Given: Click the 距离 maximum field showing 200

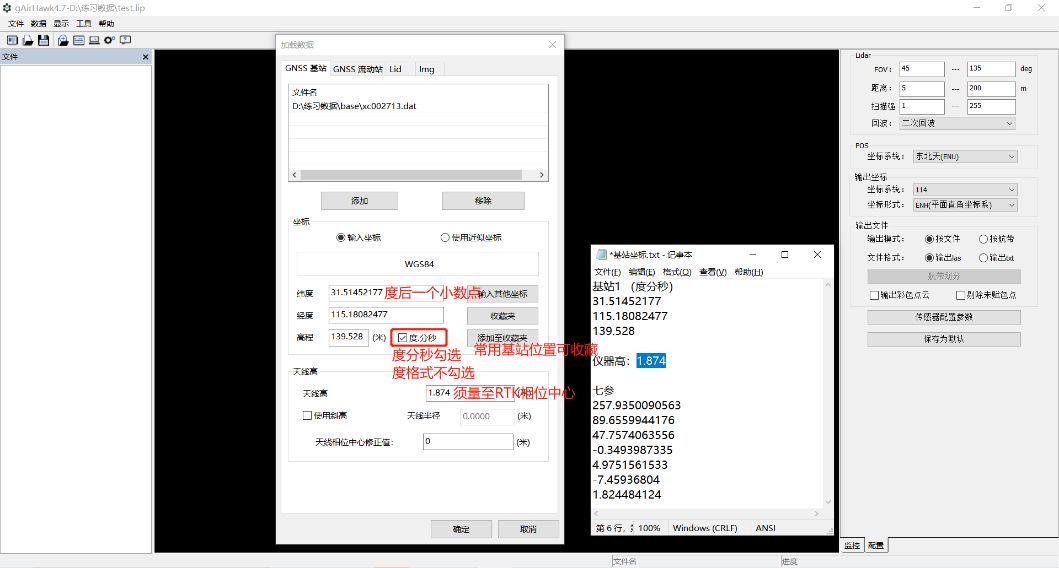Looking at the screenshot, I should [991, 88].
